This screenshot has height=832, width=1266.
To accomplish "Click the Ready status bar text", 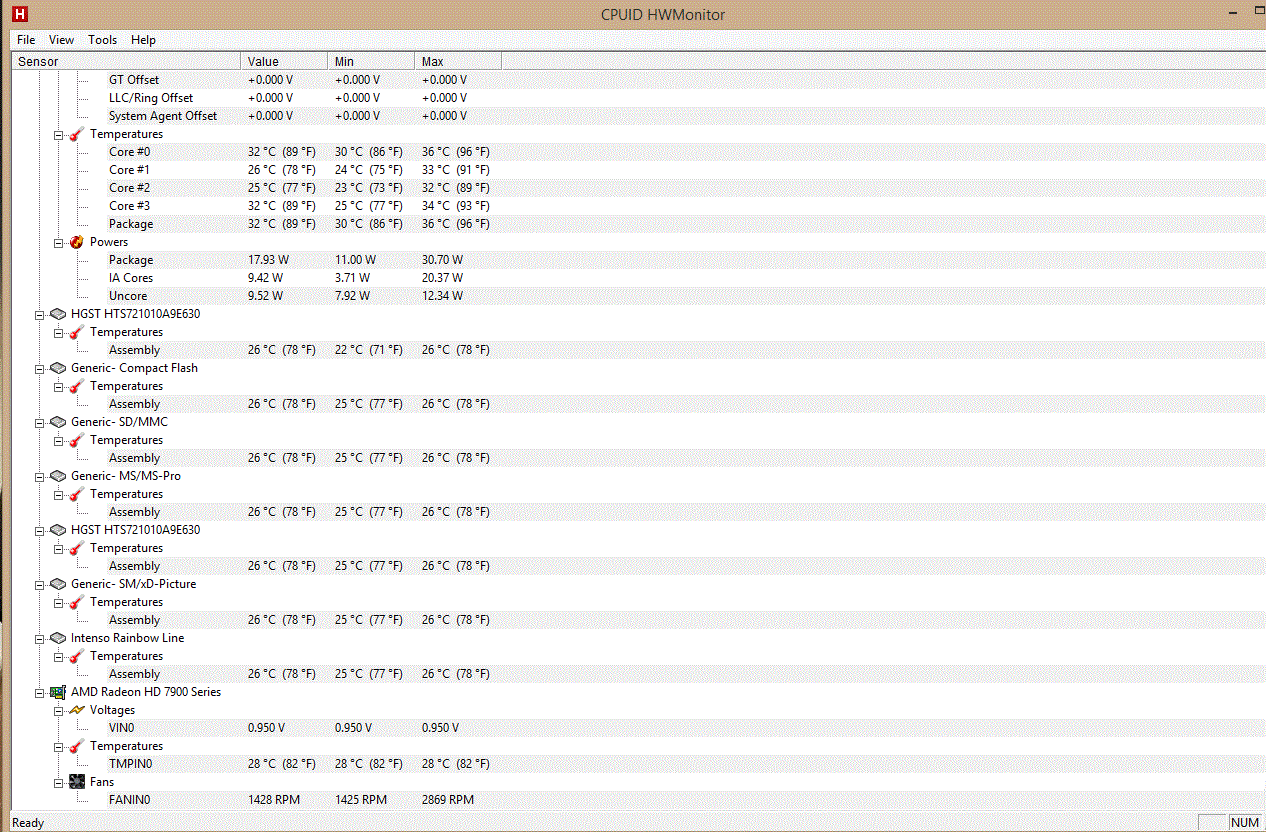I will point(28,823).
